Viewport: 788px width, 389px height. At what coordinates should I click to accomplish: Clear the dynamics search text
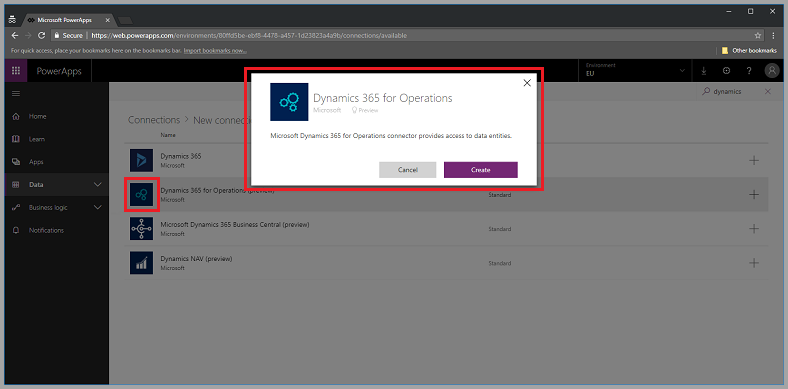click(767, 91)
